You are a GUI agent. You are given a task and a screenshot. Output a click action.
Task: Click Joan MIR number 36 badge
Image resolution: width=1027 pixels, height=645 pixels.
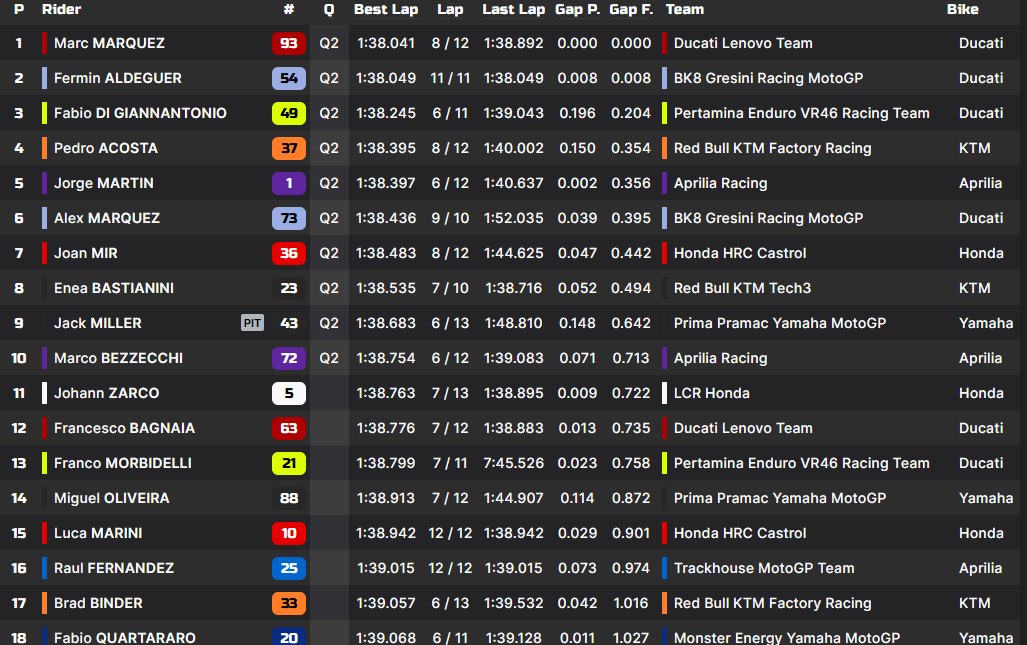(289, 253)
